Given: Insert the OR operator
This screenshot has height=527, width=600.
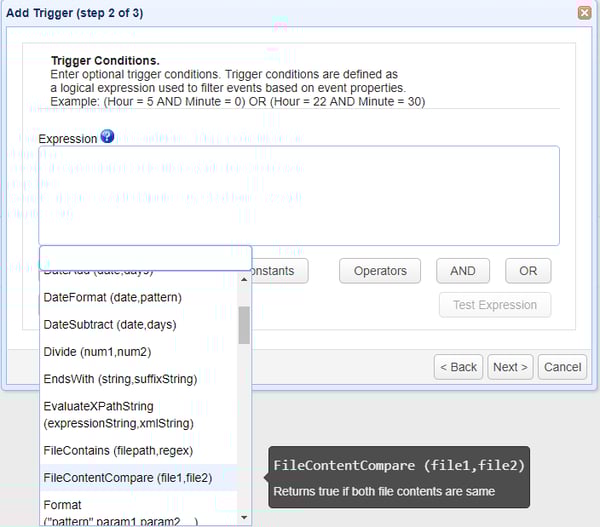Looking at the screenshot, I should point(528,271).
